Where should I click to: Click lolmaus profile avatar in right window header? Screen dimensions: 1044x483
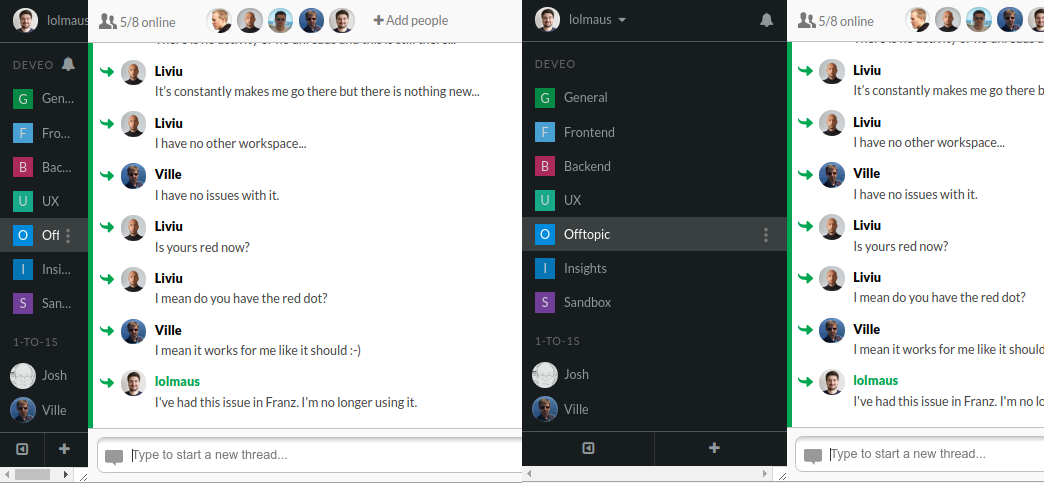pos(547,20)
